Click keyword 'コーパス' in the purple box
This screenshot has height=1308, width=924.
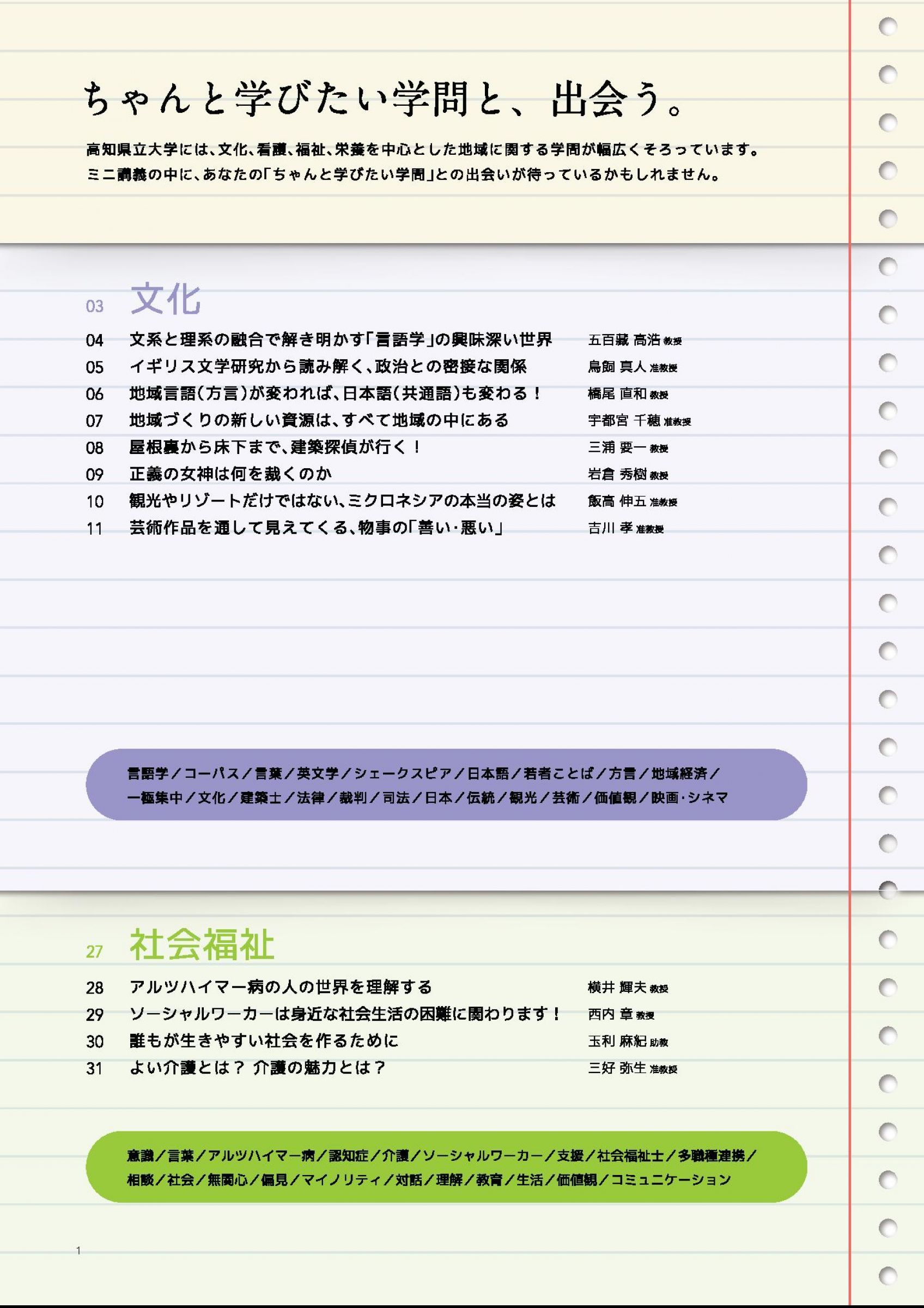coord(212,773)
